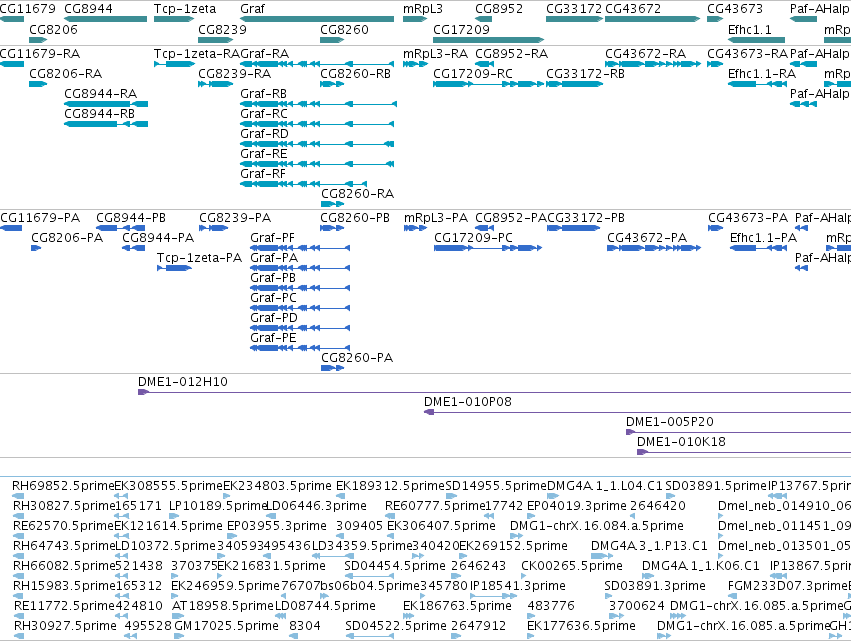Select the Graf-PC protein glyph
The width and height of the screenshot is (851, 641).
pyautogui.click(x=300, y=308)
